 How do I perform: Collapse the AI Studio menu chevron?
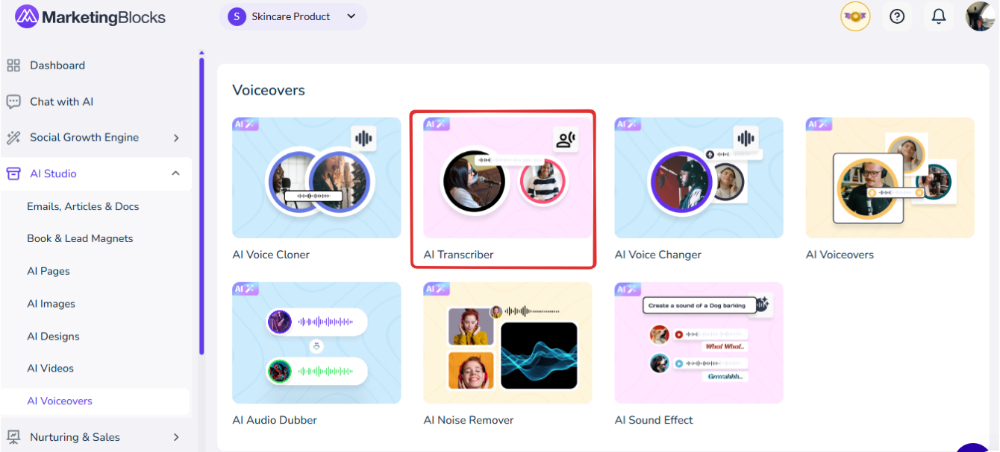click(x=176, y=174)
